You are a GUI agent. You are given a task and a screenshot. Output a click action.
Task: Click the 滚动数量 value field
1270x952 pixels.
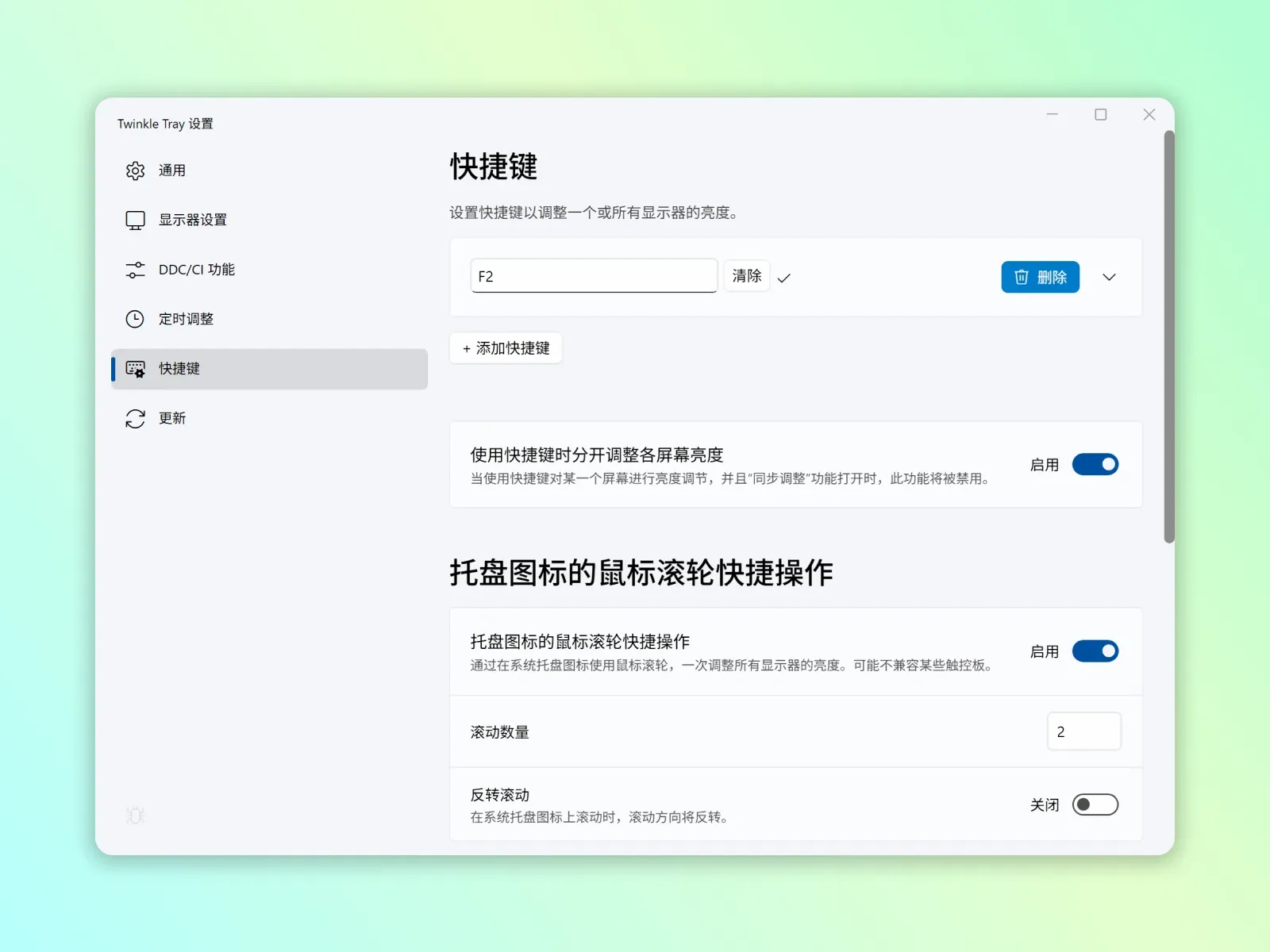pos(1084,731)
